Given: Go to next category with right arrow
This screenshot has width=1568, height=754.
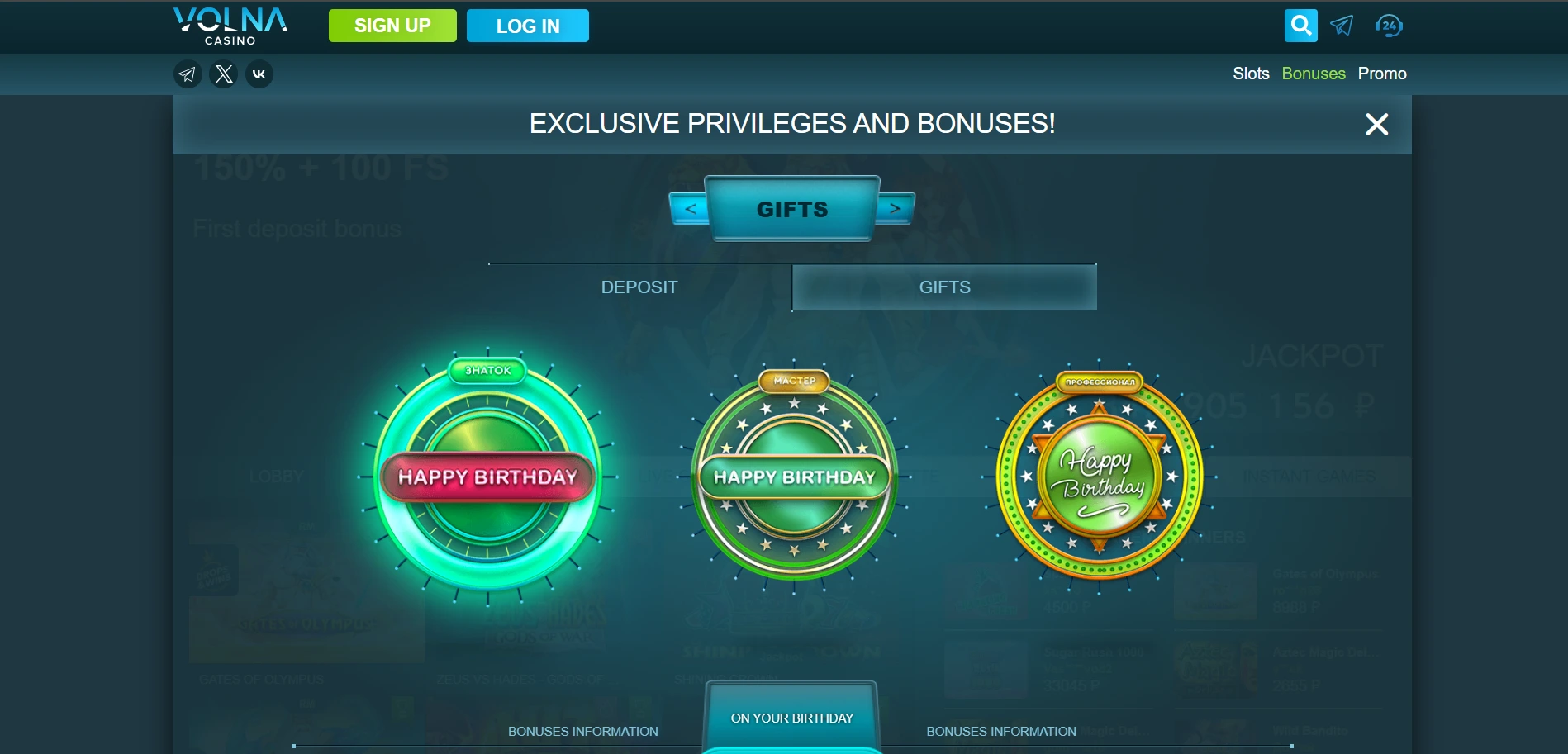Looking at the screenshot, I should [895, 208].
